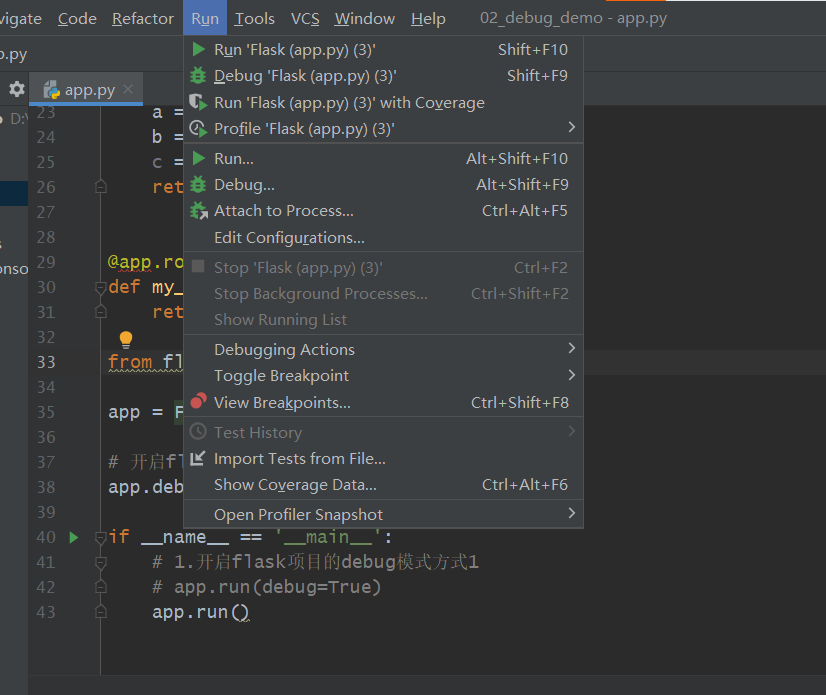Click the Profile 'Flask (app.py) (3)' clock icon
826x695 pixels.
tap(198, 129)
